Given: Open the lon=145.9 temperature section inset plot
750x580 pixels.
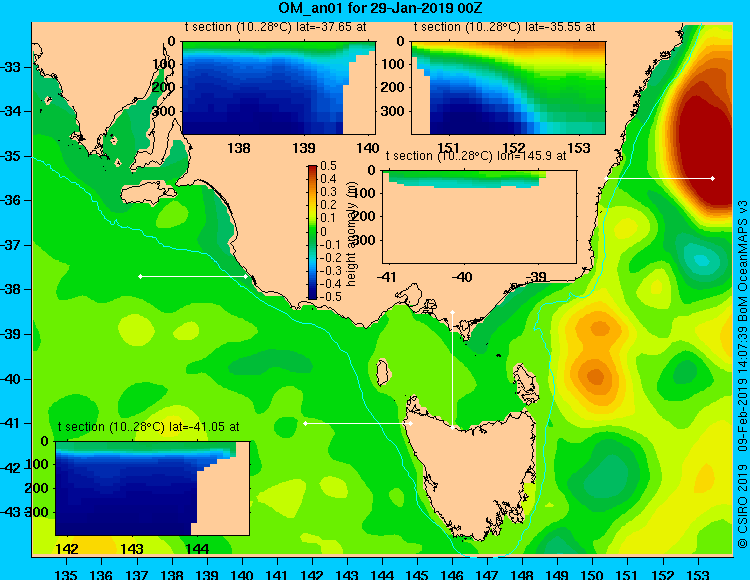Looking at the screenshot, I should click(479, 217).
